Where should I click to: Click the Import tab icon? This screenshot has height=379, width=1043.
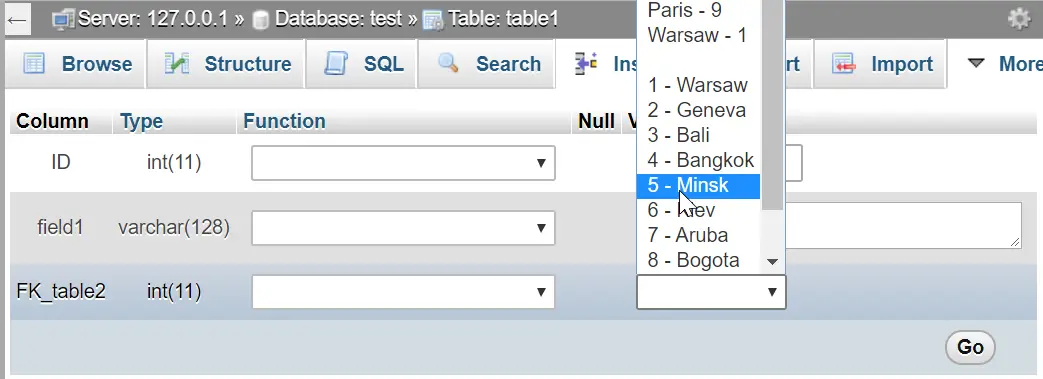[844, 64]
